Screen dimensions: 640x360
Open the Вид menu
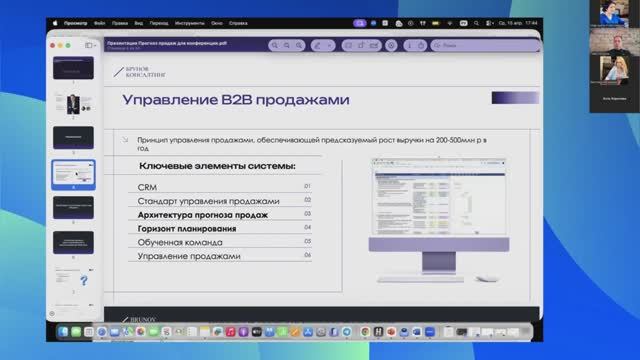(138, 23)
